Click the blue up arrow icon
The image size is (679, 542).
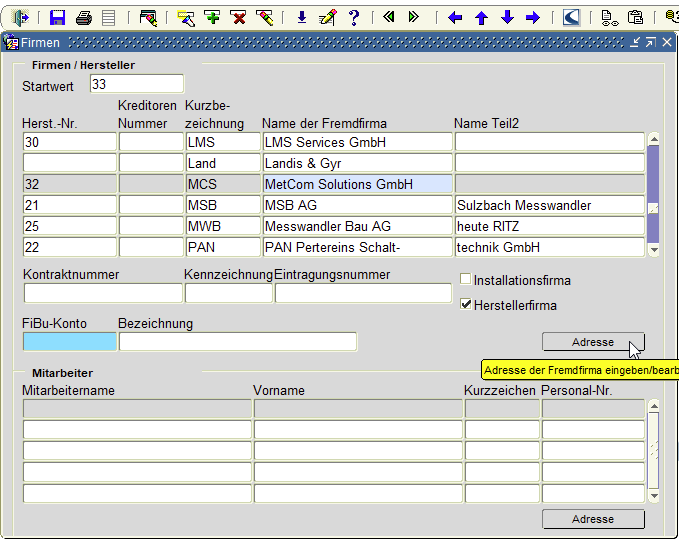[x=481, y=18]
